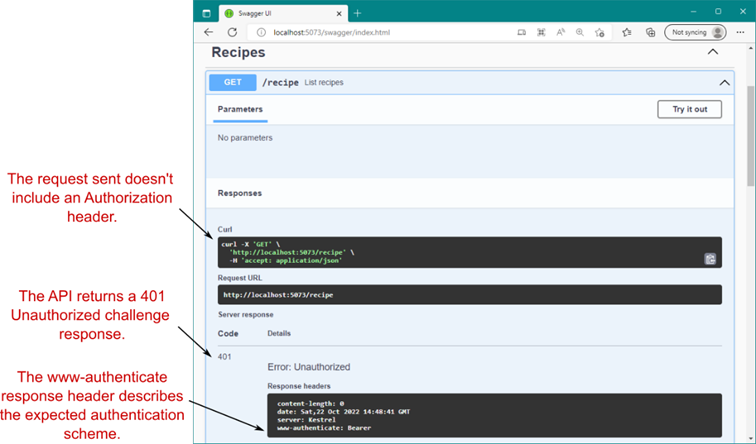The width and height of the screenshot is (756, 444).
Task: Activate the Read aloud icon
Action: click(560, 32)
